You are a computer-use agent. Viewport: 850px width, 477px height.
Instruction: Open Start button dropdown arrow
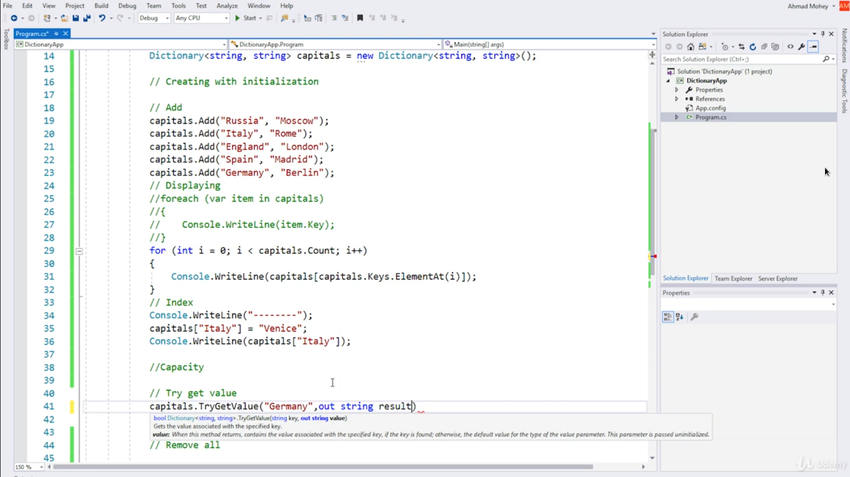point(261,18)
